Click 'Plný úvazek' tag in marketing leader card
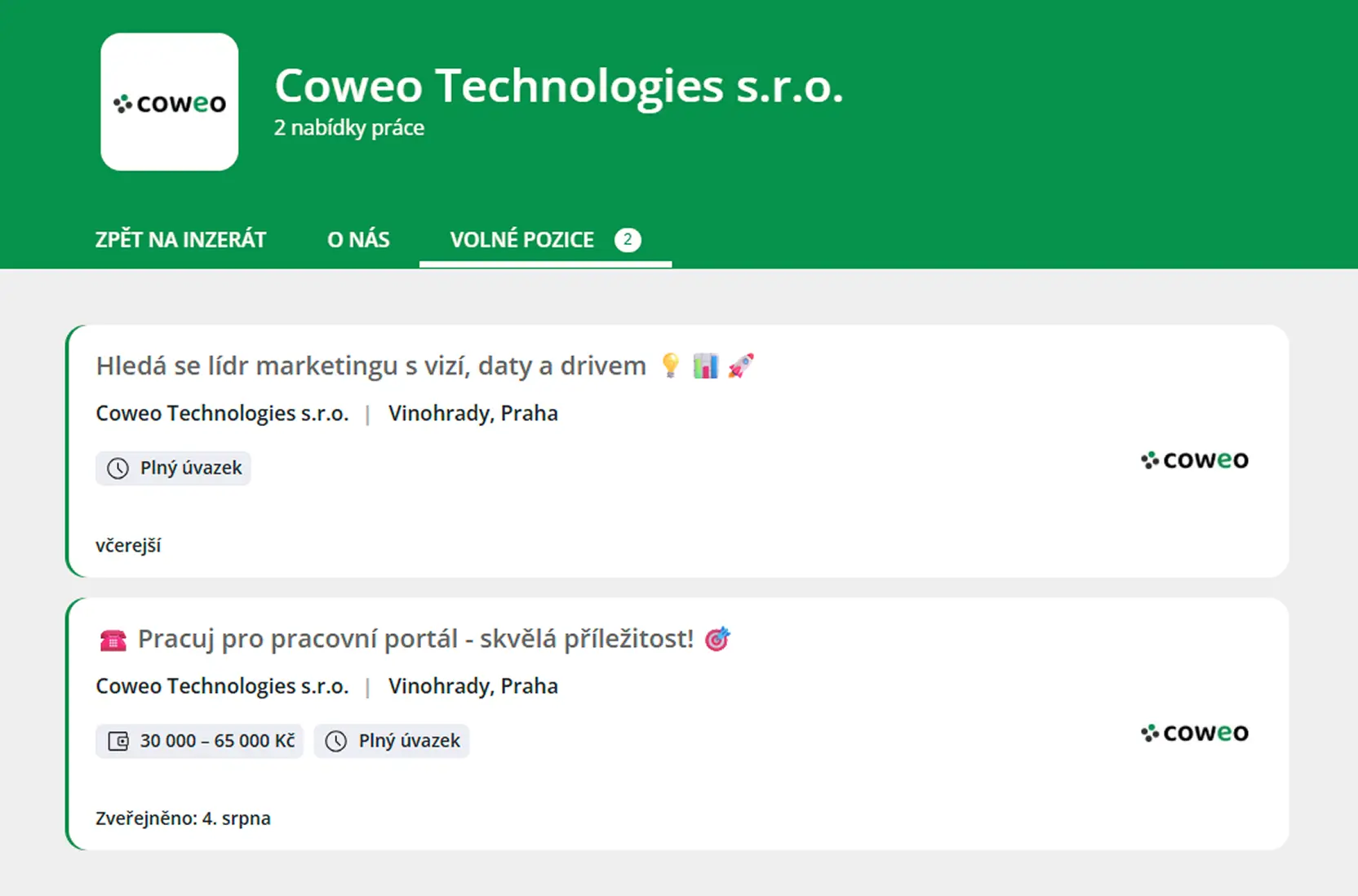1358x896 pixels. click(173, 468)
